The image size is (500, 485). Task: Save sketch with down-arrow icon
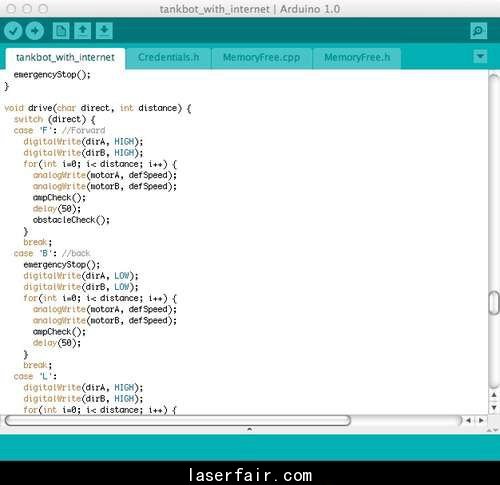(x=104, y=31)
